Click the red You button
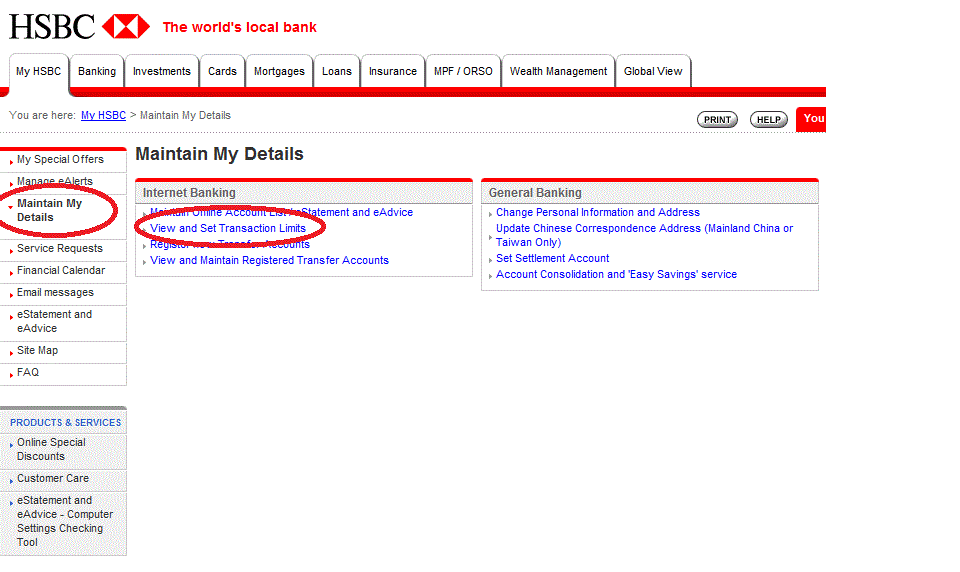Viewport: 960px width, 572px height. pos(811,119)
